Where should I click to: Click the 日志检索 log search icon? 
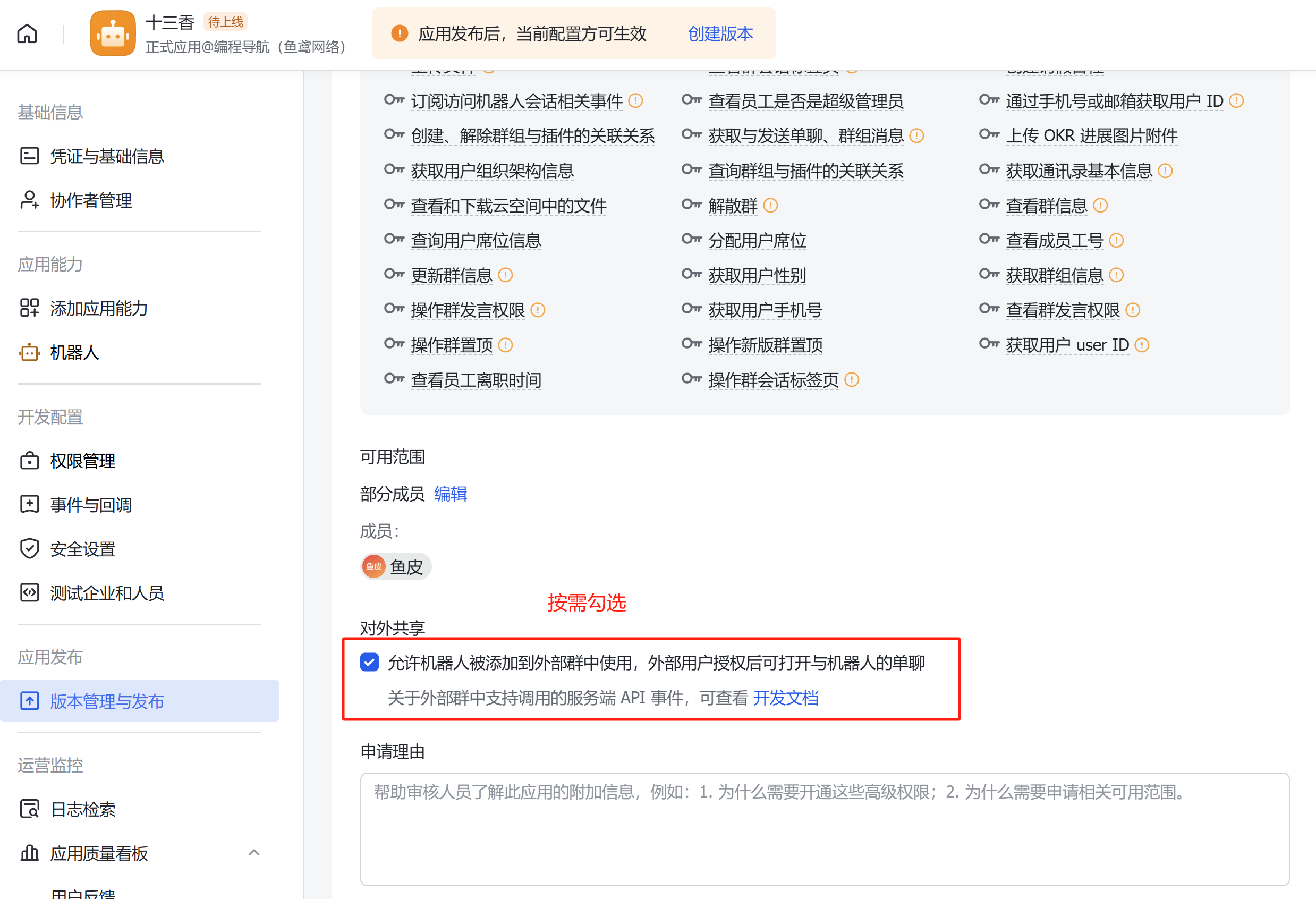click(29, 808)
